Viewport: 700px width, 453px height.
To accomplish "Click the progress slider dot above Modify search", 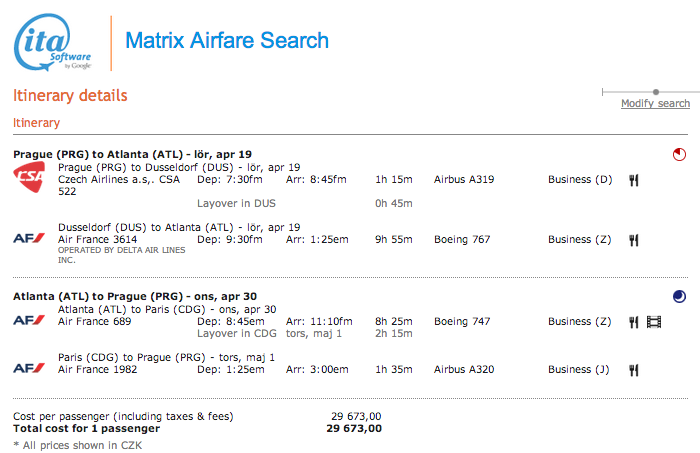I will point(656,92).
